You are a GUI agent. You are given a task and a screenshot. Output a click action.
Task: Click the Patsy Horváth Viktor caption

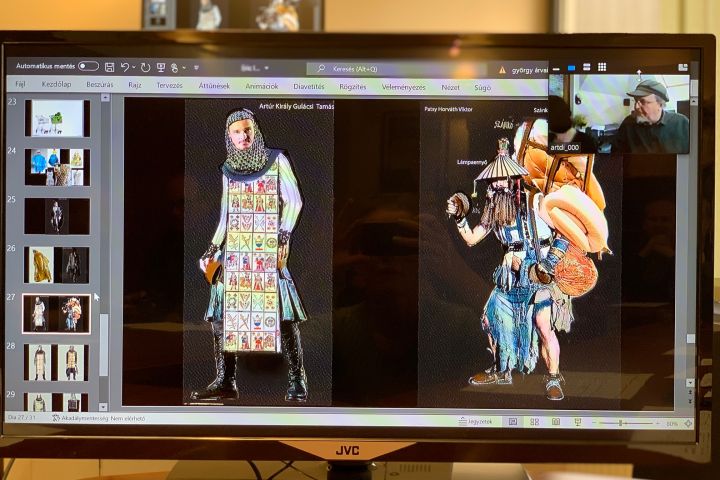(448, 109)
